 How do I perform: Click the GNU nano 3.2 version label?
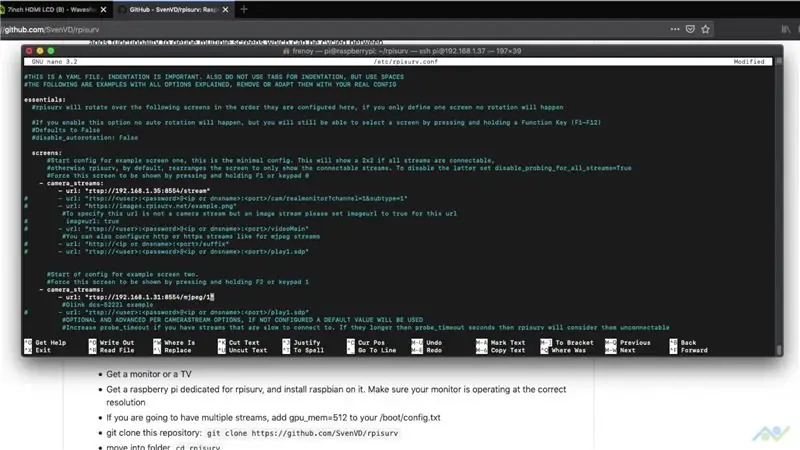click(x=55, y=61)
